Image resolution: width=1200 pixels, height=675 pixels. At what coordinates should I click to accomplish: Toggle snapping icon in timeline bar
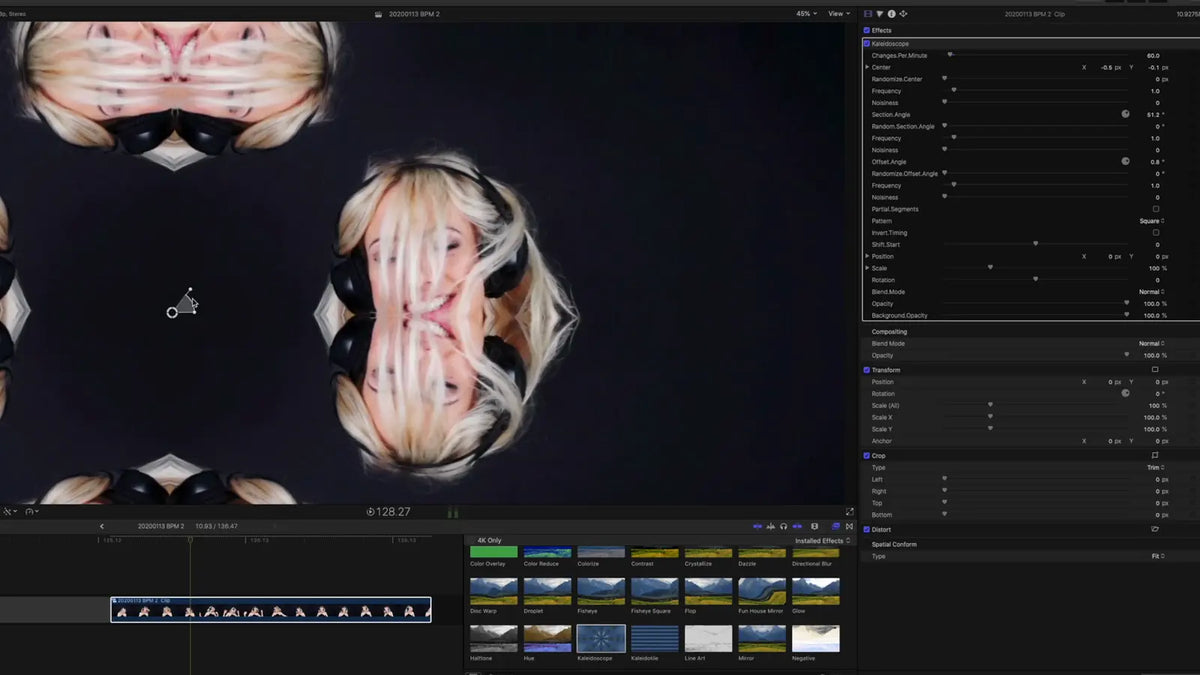pyautogui.click(x=797, y=526)
